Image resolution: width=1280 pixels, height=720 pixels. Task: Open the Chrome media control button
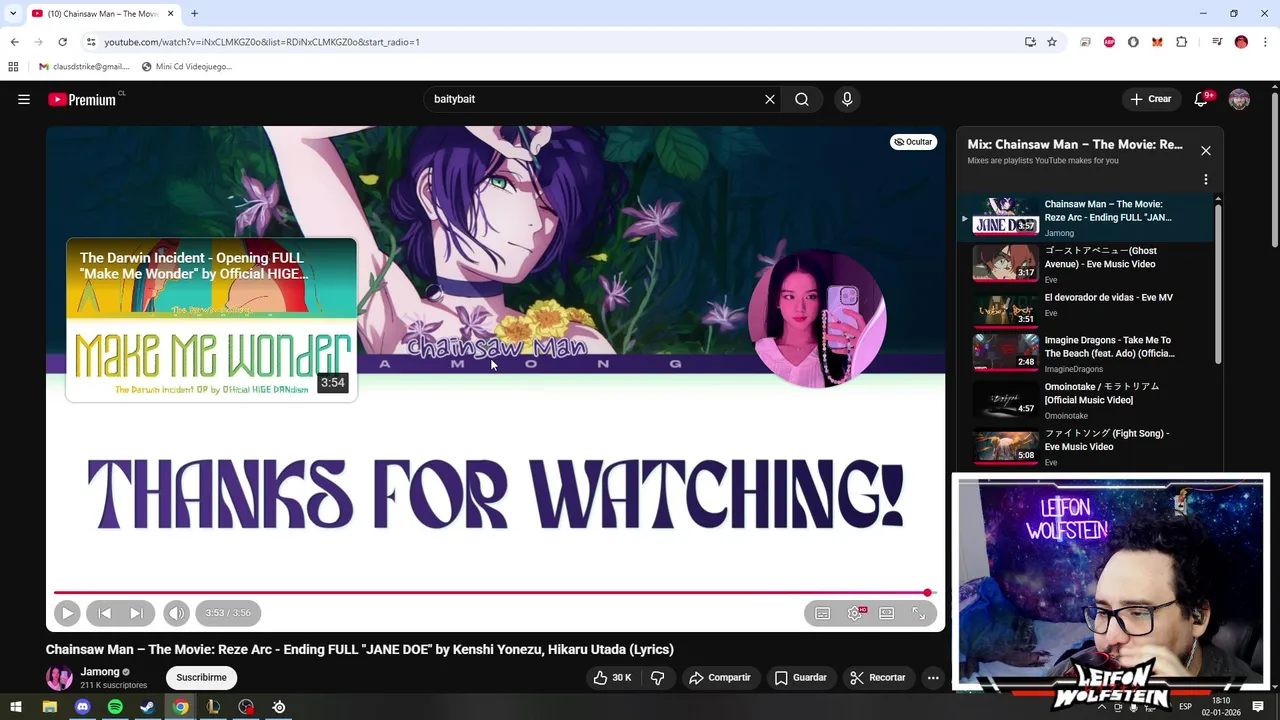coord(1217,42)
